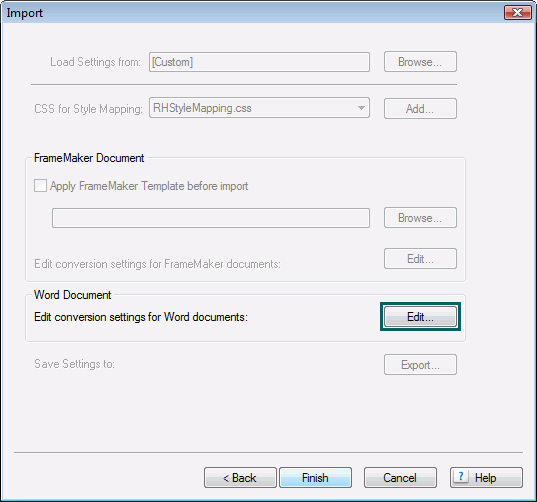Edit conversion settings for FrameMaker documents

(420, 259)
